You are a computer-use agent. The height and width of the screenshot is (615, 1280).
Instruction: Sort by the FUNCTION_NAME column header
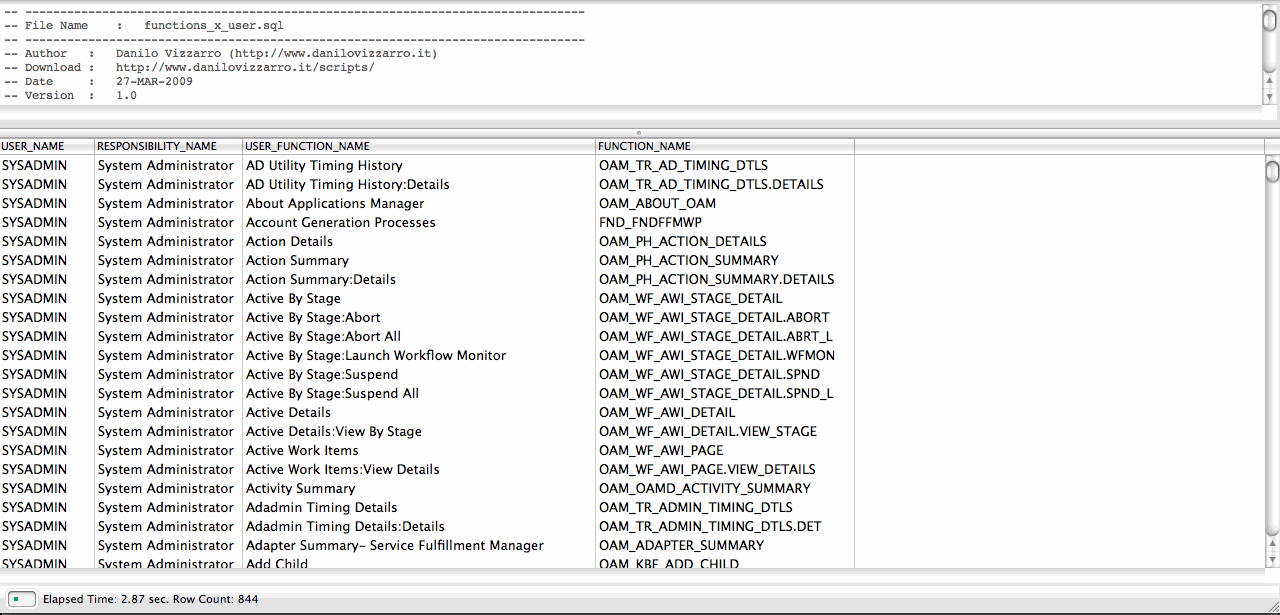tap(725, 146)
